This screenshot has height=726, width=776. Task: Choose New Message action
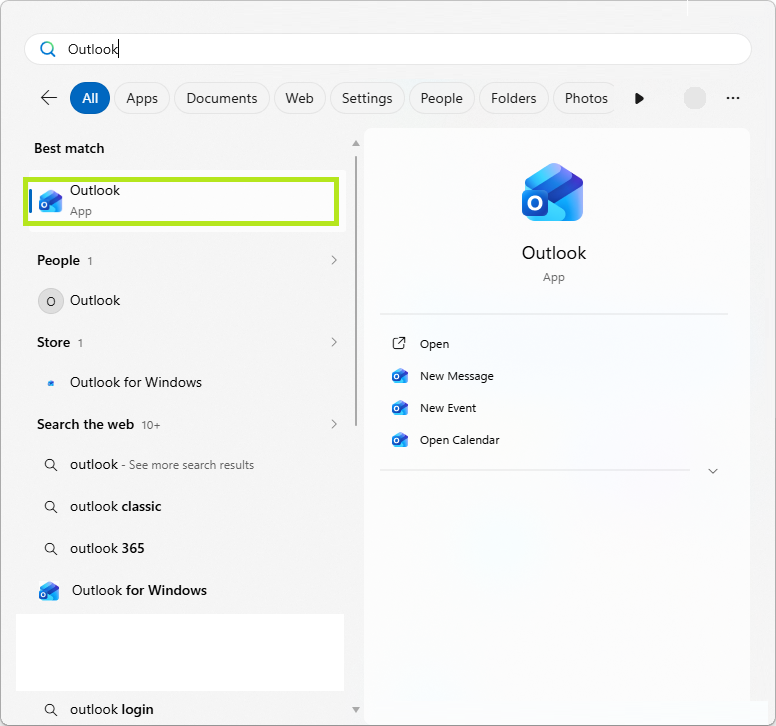pos(456,376)
